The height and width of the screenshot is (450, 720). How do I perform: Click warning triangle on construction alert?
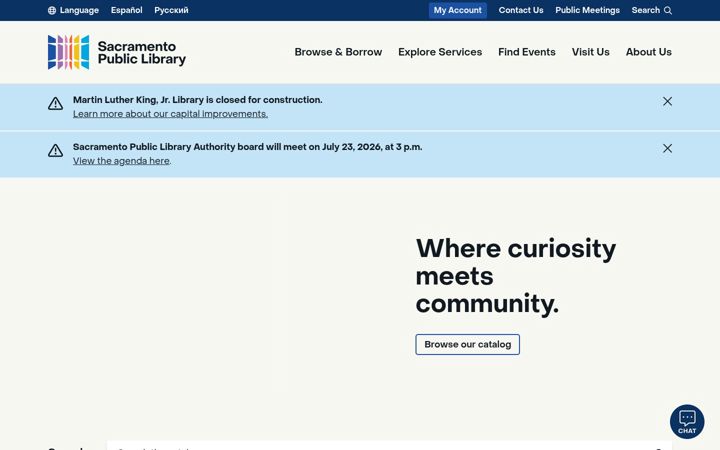tap(56, 103)
